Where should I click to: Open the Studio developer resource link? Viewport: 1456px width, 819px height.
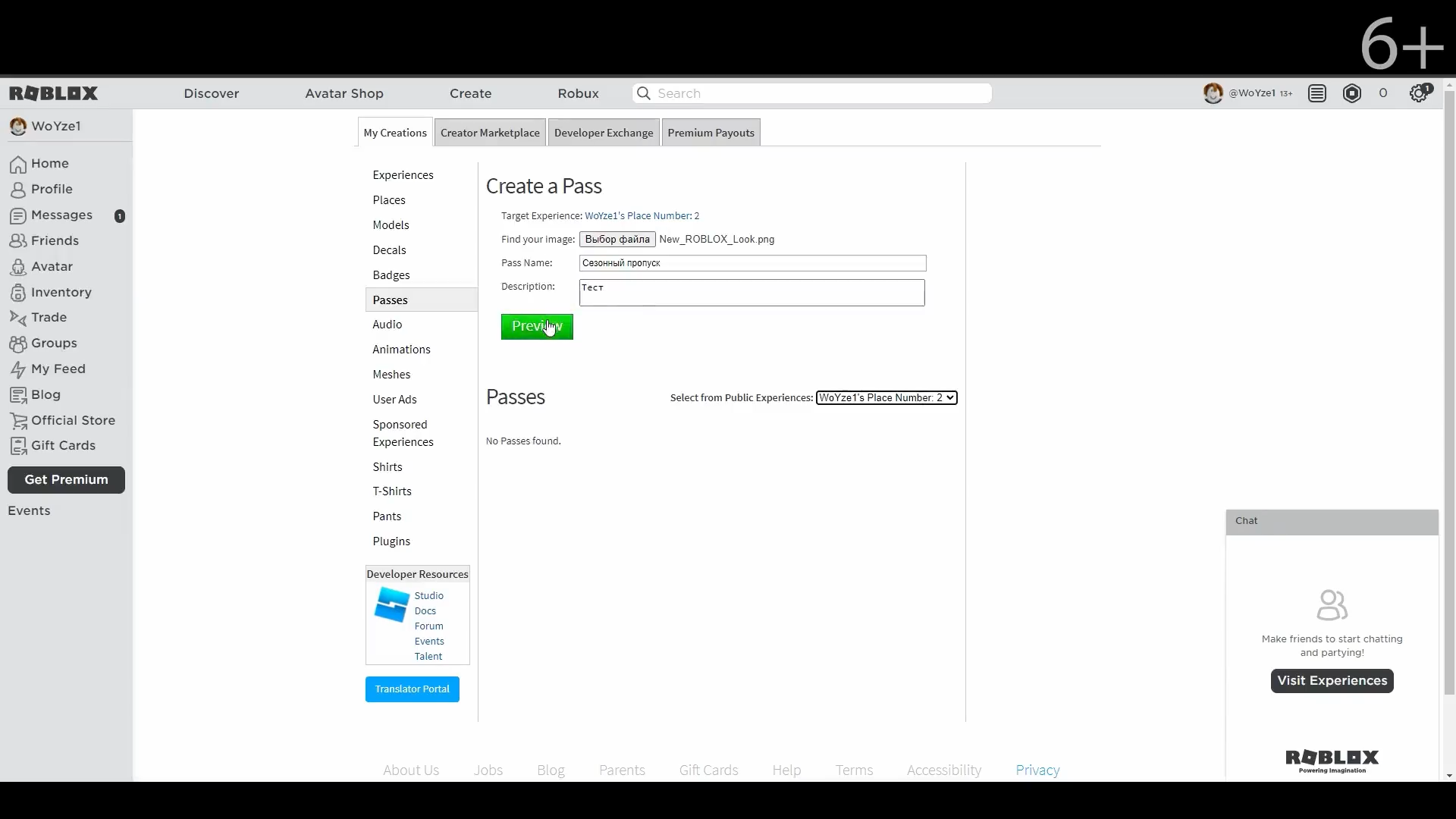[429, 596]
